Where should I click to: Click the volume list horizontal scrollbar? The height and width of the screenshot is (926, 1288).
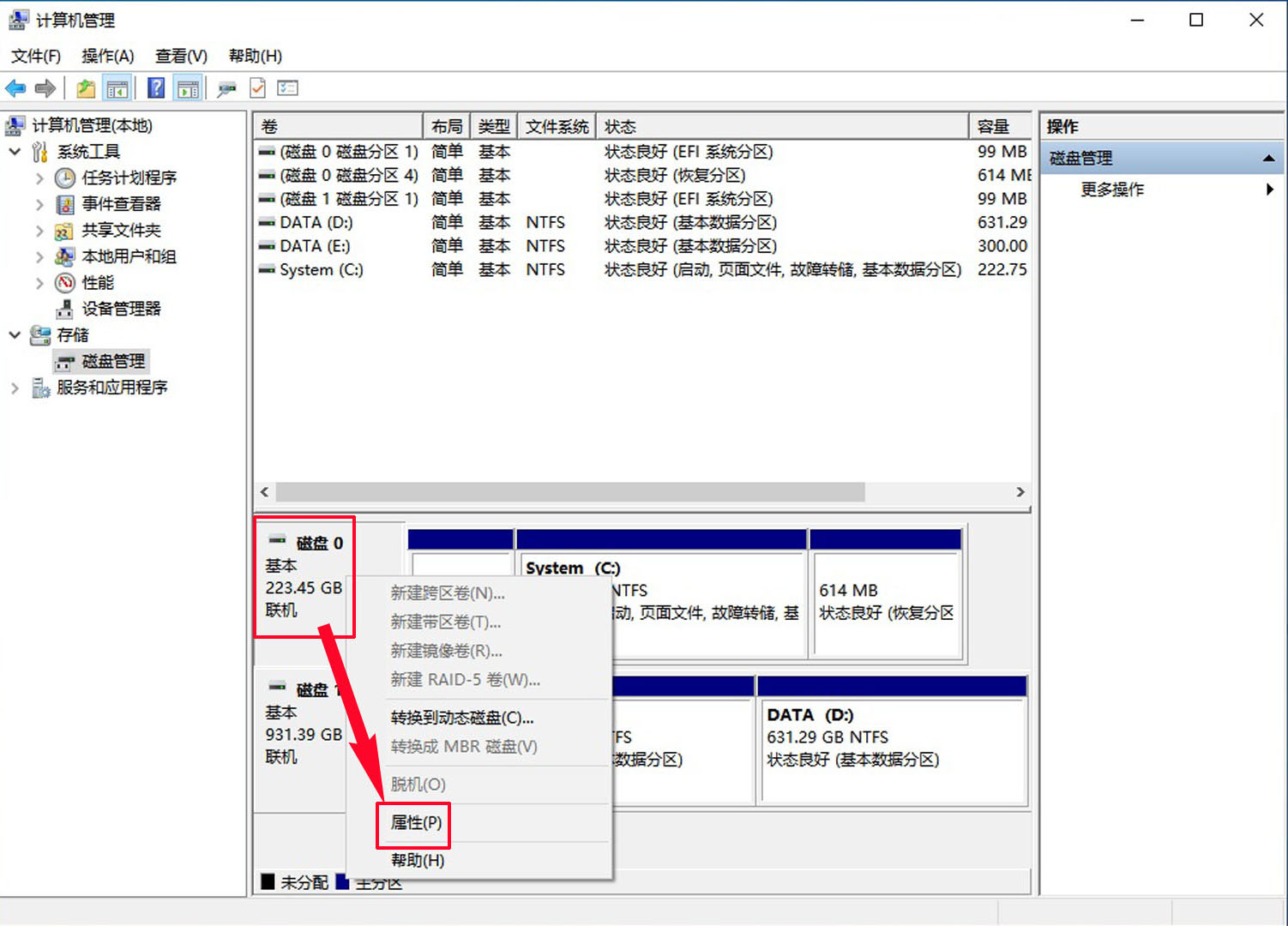(569, 492)
